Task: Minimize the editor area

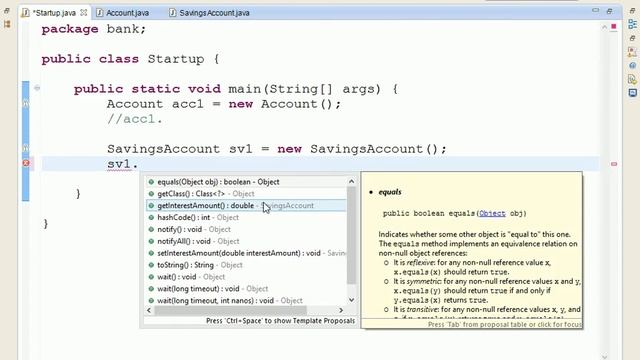Action: [596, 11]
